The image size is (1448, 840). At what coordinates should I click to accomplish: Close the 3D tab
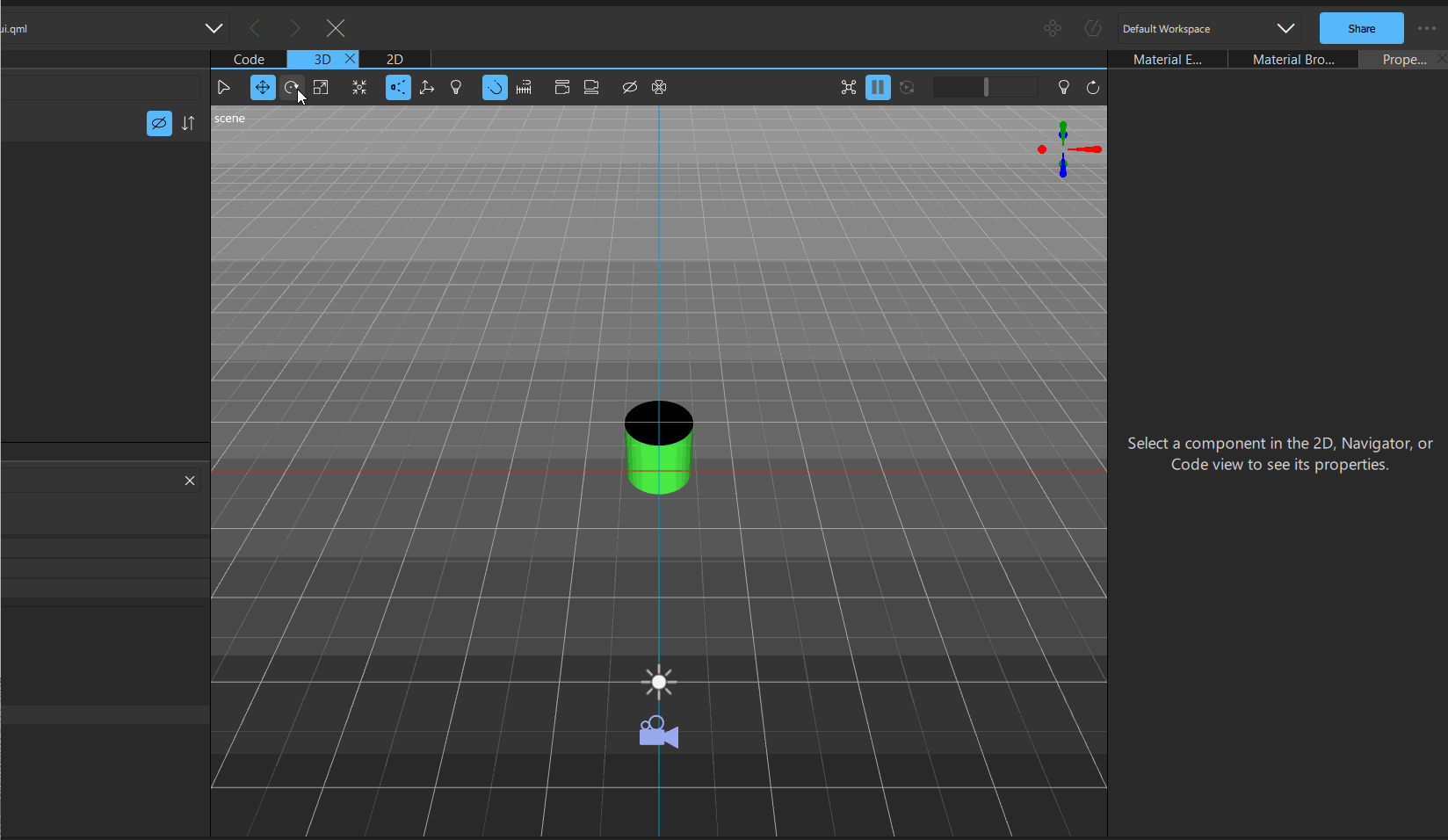(350, 58)
